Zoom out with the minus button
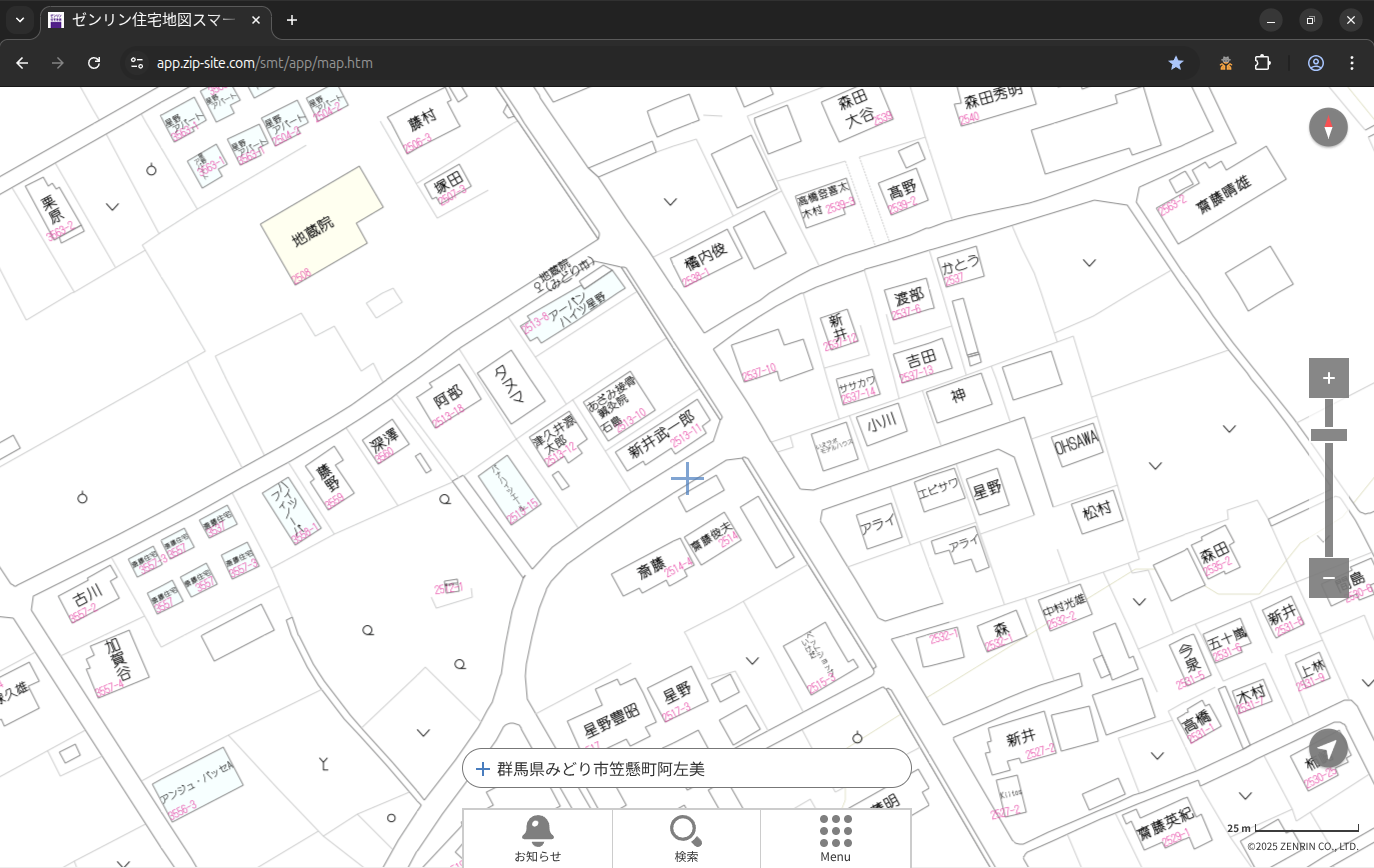Viewport: 1374px width, 868px height. coord(1328,578)
